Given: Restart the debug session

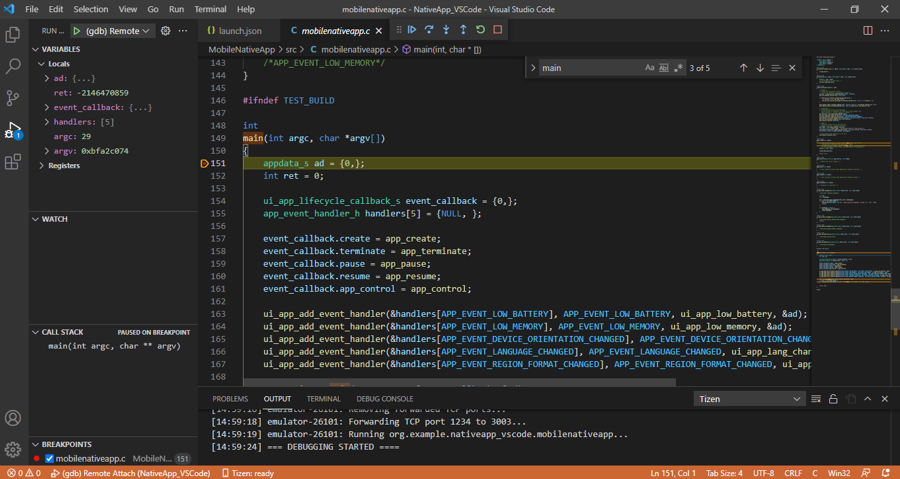Looking at the screenshot, I should pos(480,30).
